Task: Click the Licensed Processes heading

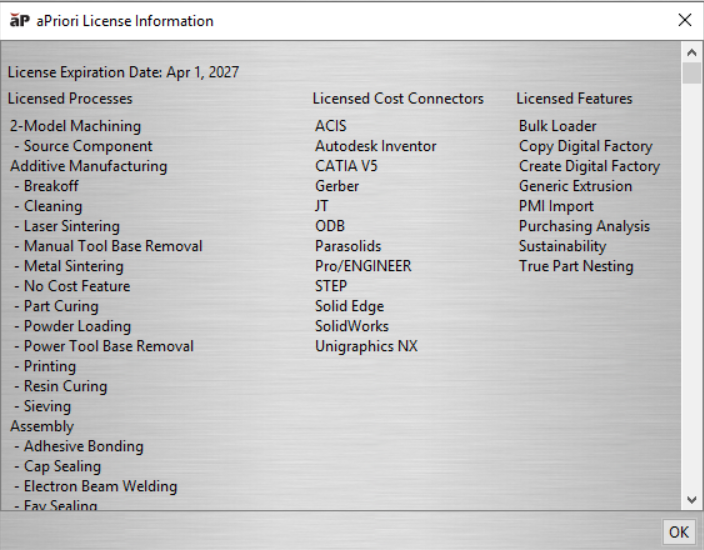Action: tap(70, 98)
